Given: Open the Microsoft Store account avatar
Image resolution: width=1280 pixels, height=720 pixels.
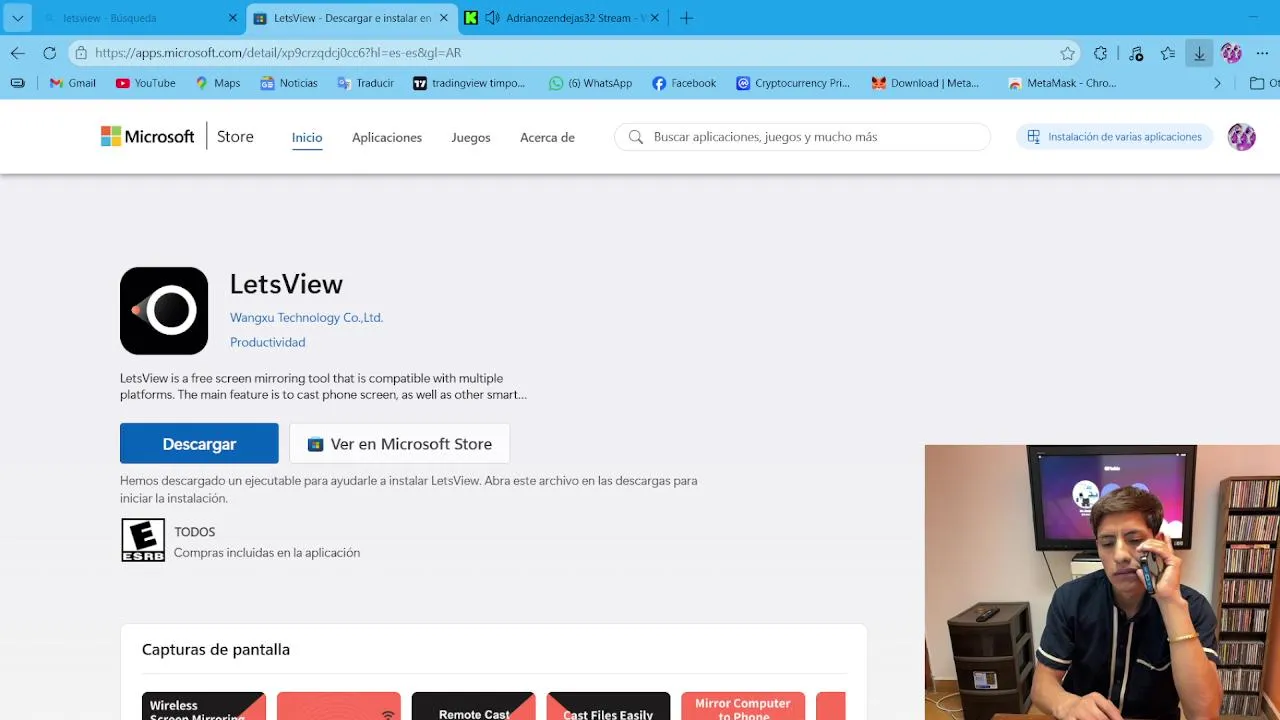Looking at the screenshot, I should pyautogui.click(x=1241, y=137).
